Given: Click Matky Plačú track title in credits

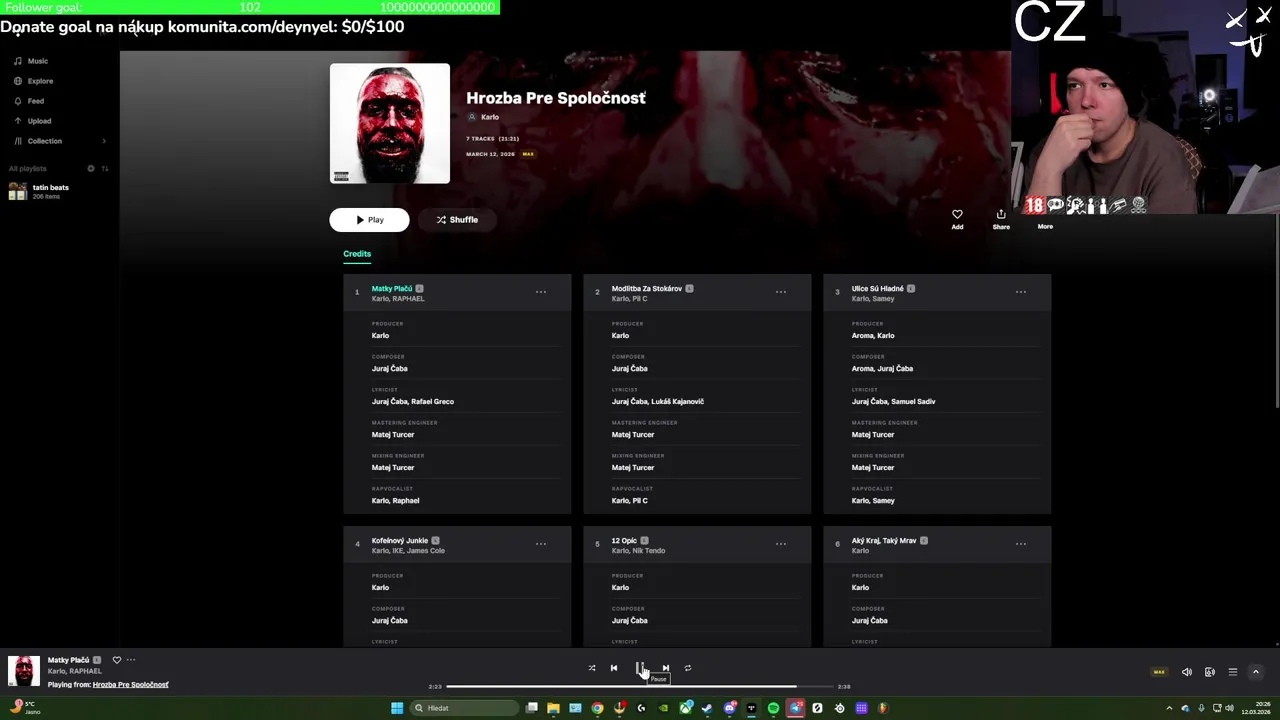Looking at the screenshot, I should (392, 288).
